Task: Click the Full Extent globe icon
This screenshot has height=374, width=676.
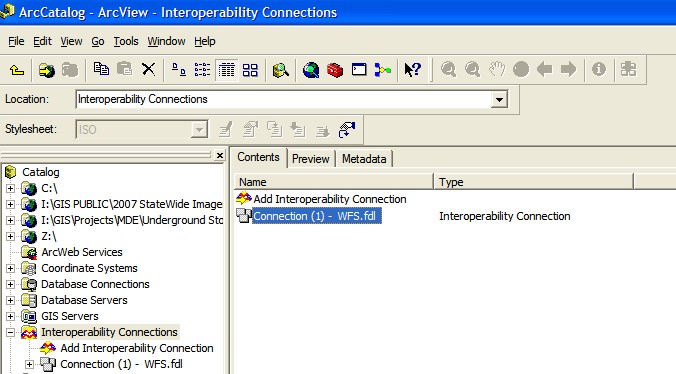Action: tap(521, 69)
